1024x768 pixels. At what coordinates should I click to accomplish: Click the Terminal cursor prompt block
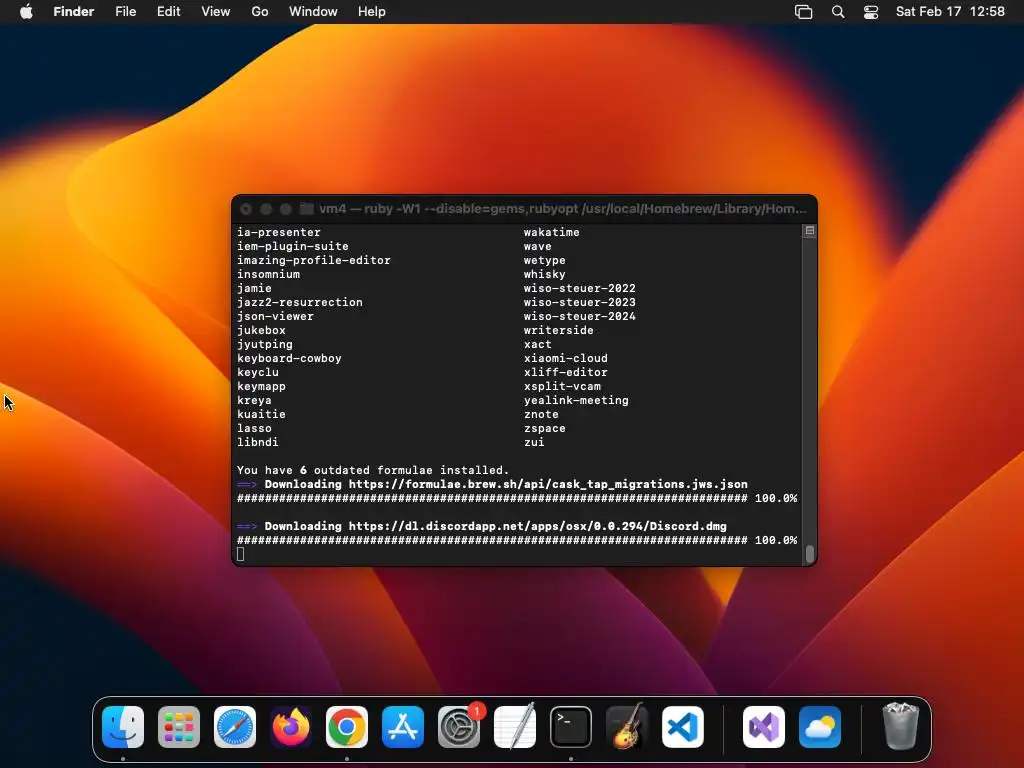[240, 554]
